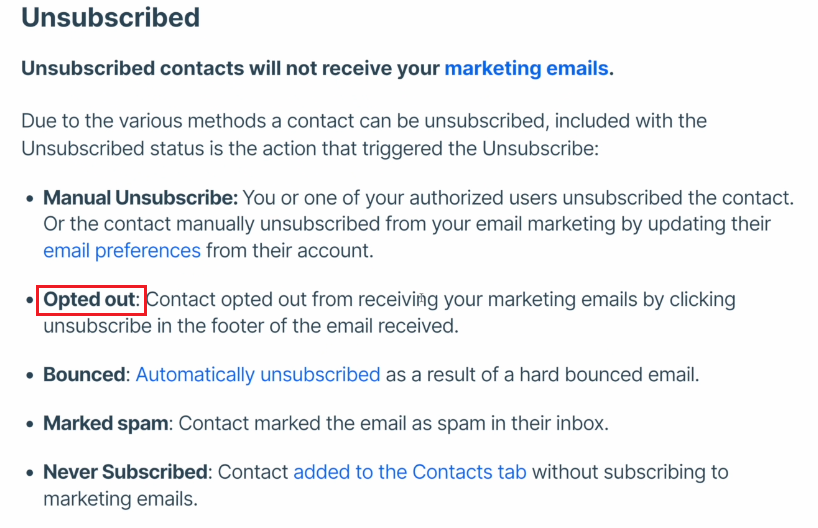Click the Never Subscribed bold label
The width and height of the screenshot is (818, 528).
[x=125, y=472]
